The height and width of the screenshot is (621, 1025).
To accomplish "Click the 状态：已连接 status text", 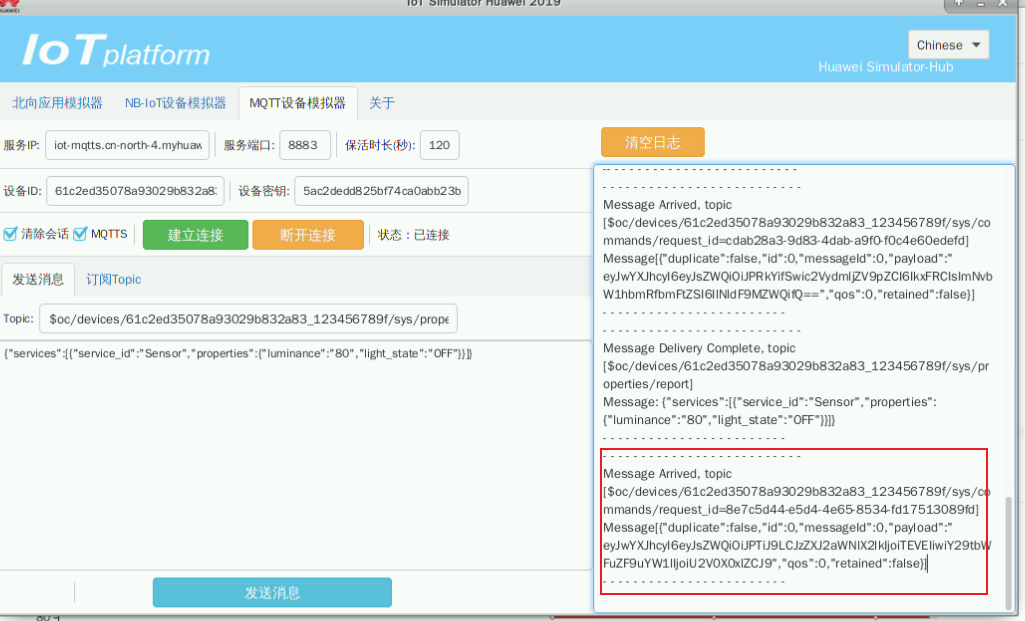I will (x=413, y=235).
